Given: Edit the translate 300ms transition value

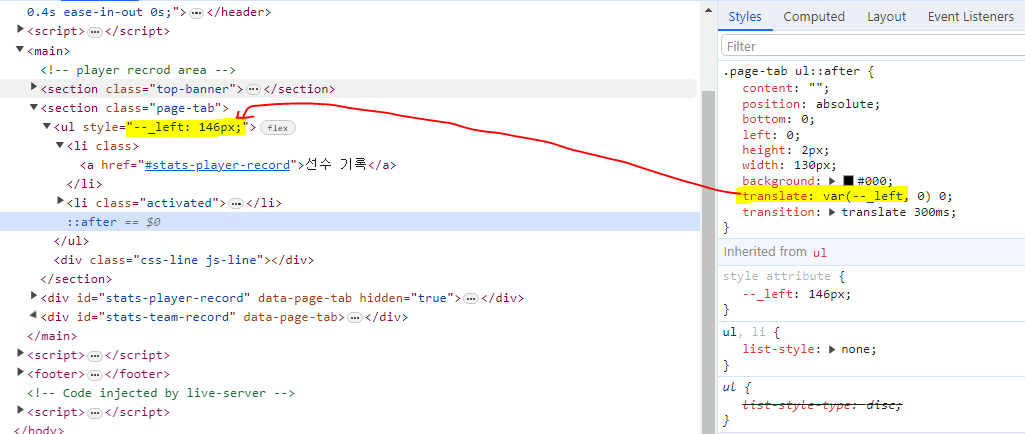Looking at the screenshot, I should click(895, 212).
